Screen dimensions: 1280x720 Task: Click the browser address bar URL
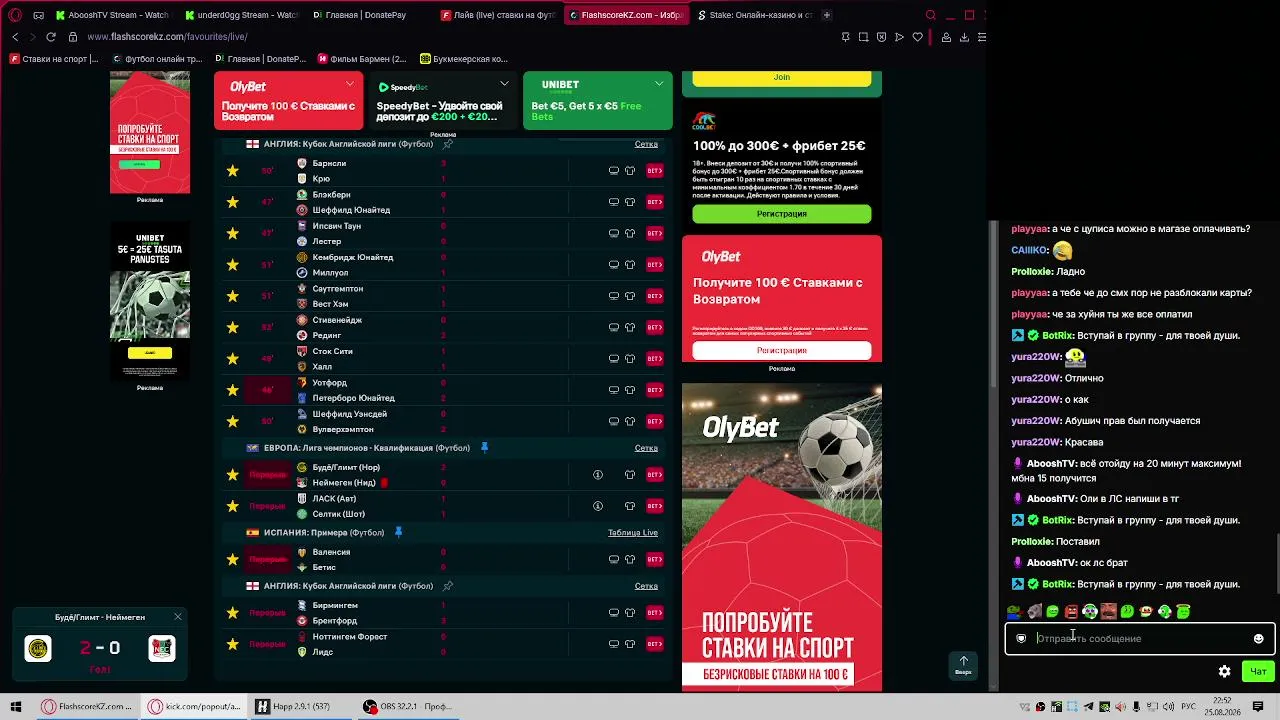point(167,37)
